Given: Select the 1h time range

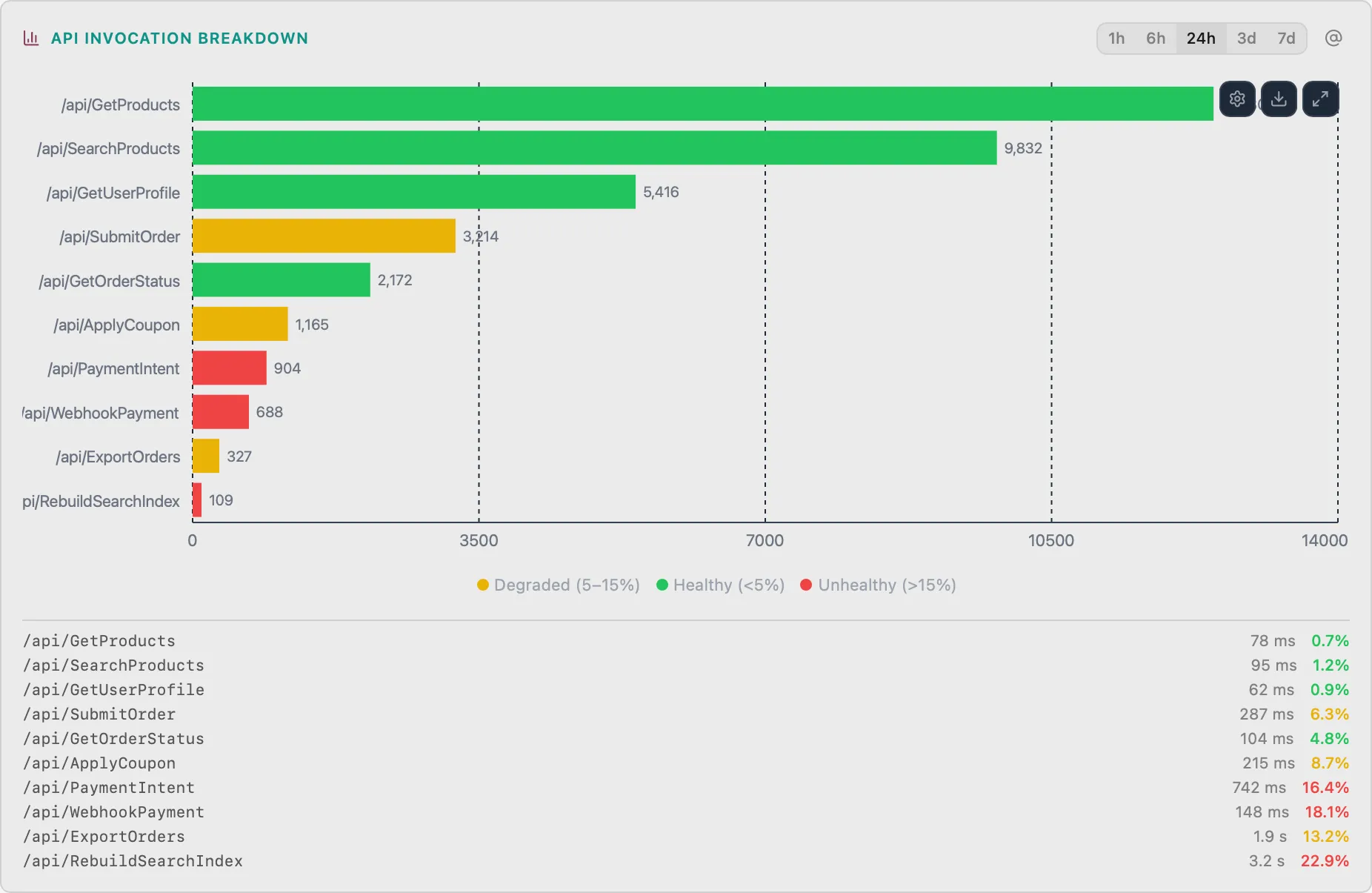Looking at the screenshot, I should click(x=1116, y=39).
